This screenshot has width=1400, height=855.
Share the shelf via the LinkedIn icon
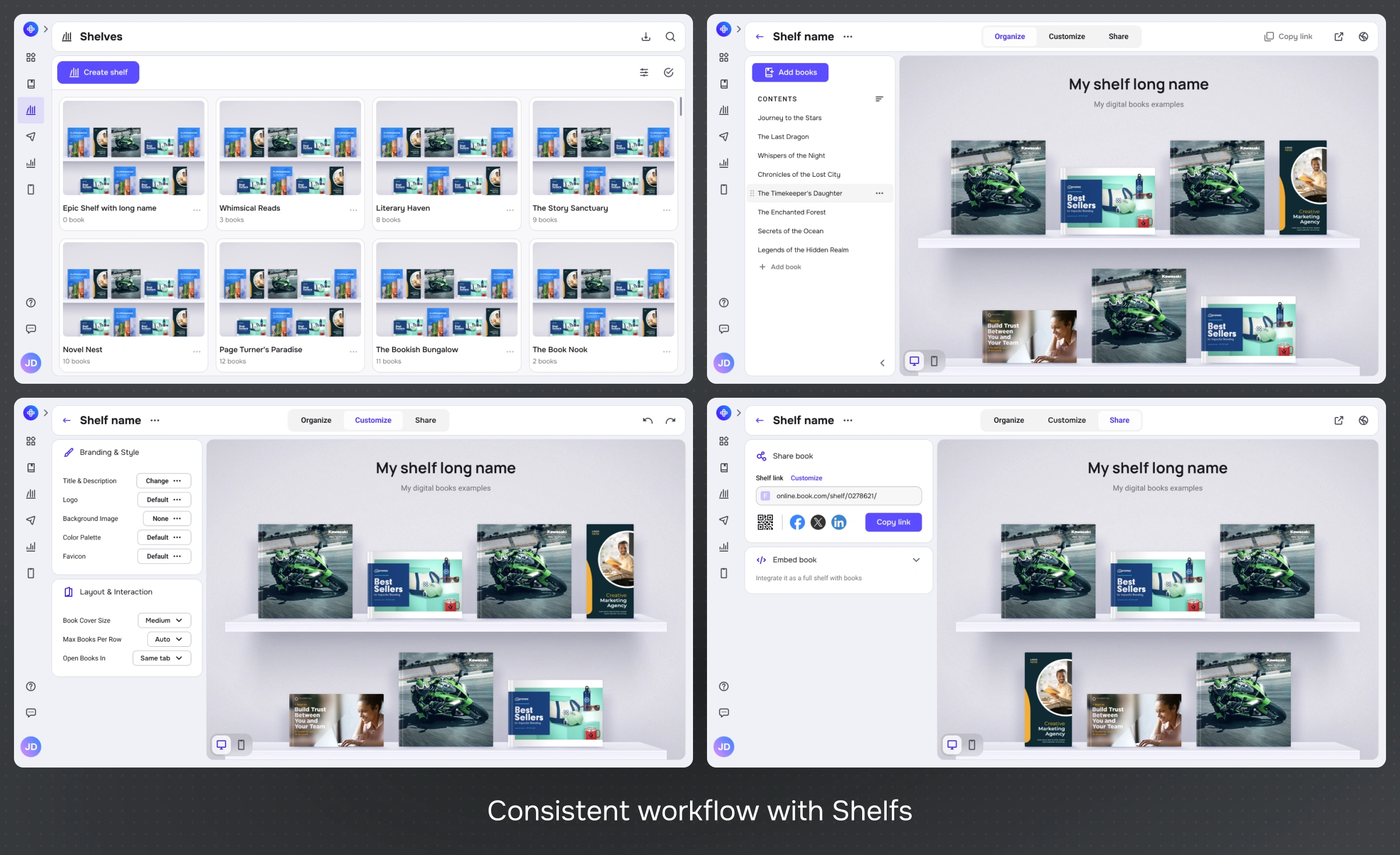pos(839,522)
